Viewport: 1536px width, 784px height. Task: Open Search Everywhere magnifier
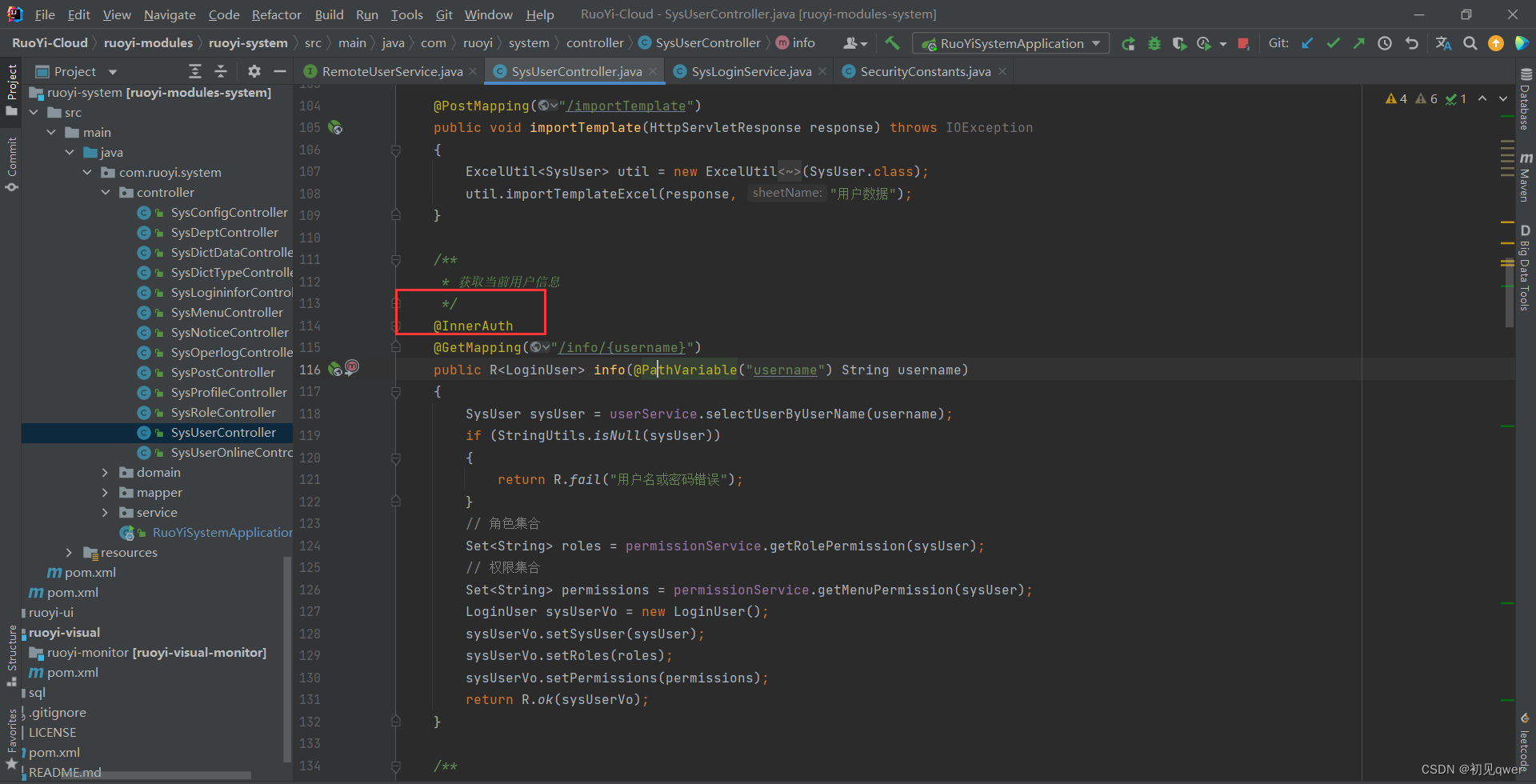click(x=1470, y=43)
